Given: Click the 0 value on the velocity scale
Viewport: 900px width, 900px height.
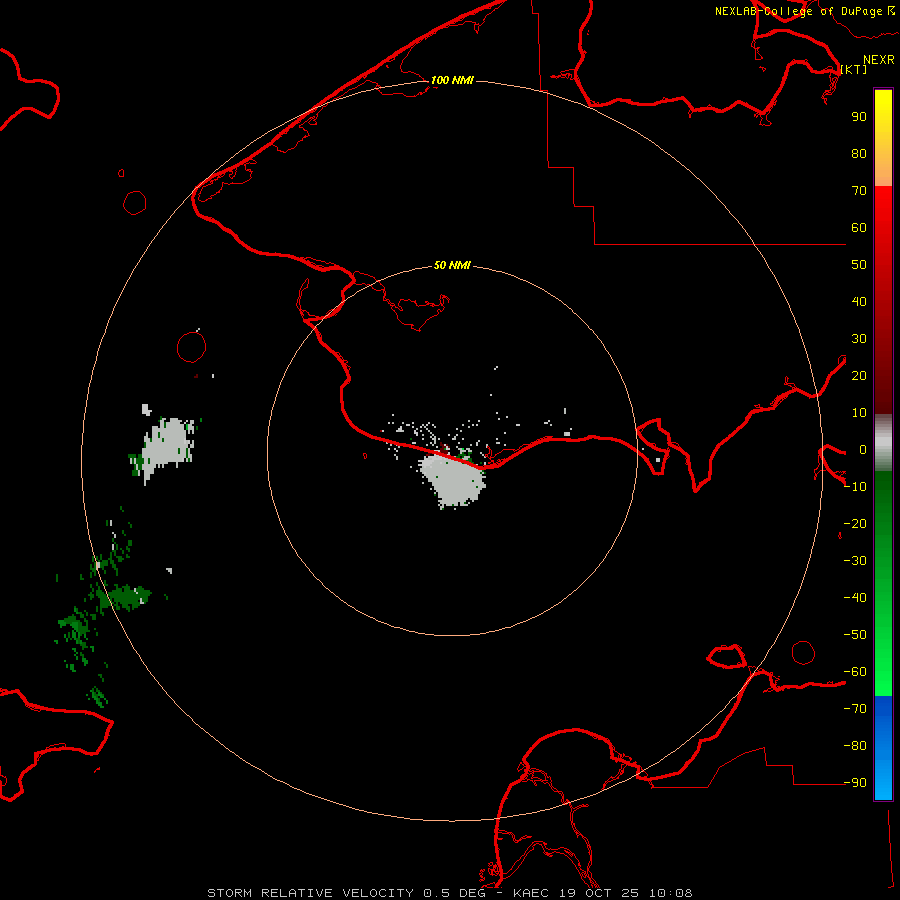Looking at the screenshot, I should click(863, 450).
